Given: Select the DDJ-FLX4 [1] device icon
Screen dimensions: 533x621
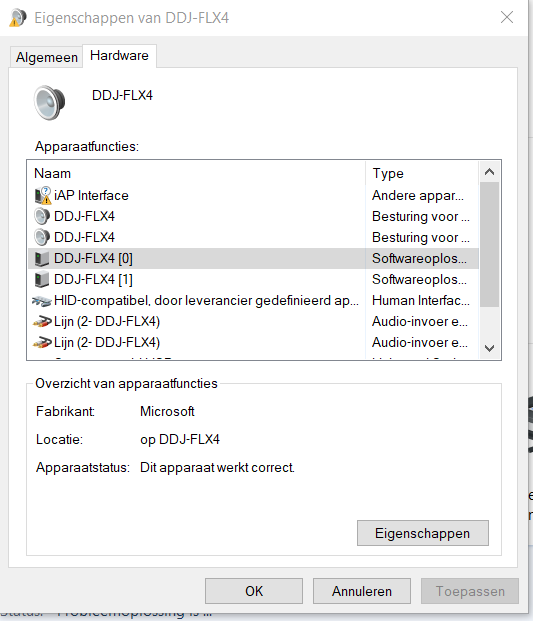Looking at the screenshot, I should coord(42,280).
